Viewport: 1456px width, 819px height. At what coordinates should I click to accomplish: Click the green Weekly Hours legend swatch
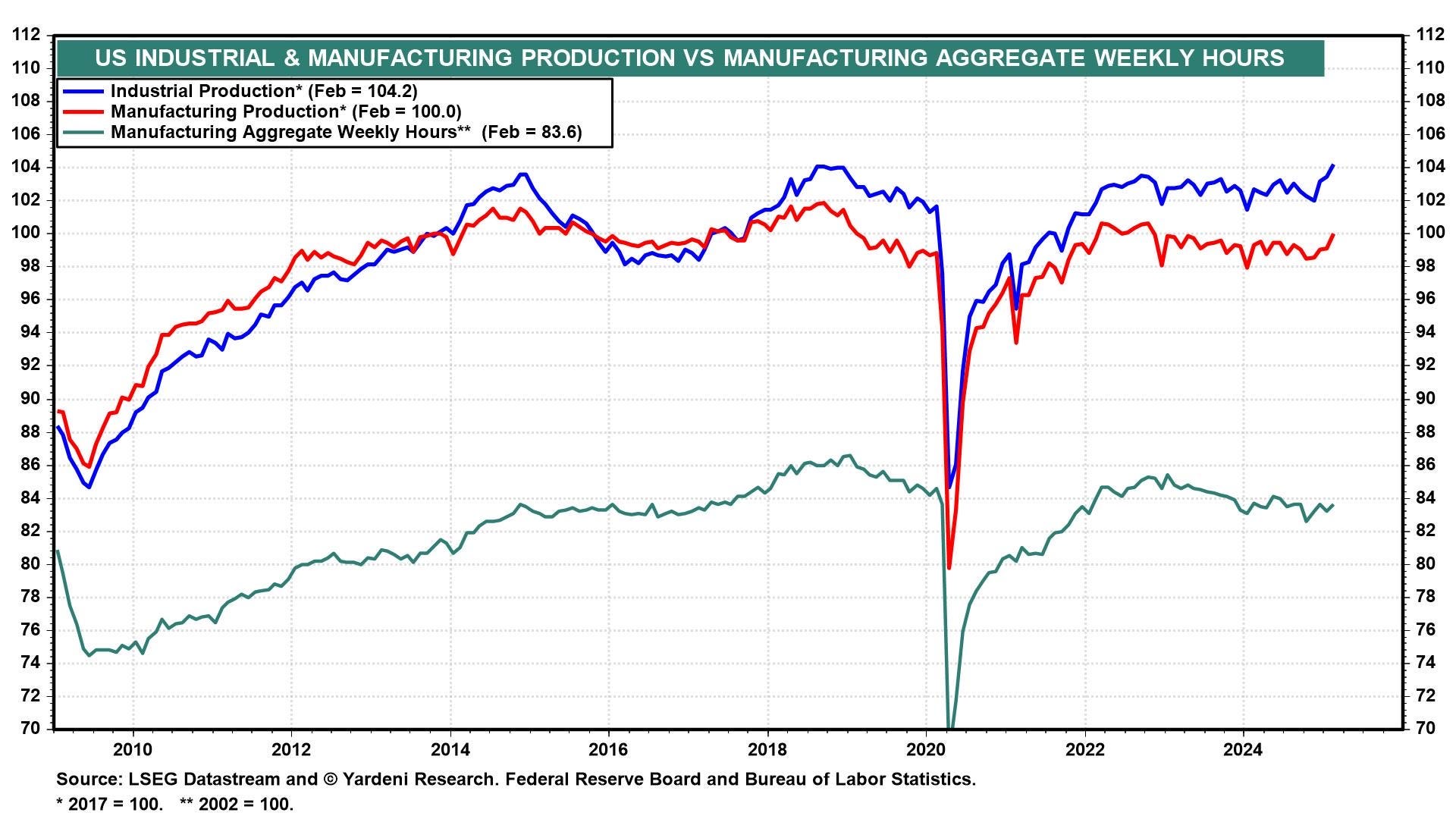[83, 132]
